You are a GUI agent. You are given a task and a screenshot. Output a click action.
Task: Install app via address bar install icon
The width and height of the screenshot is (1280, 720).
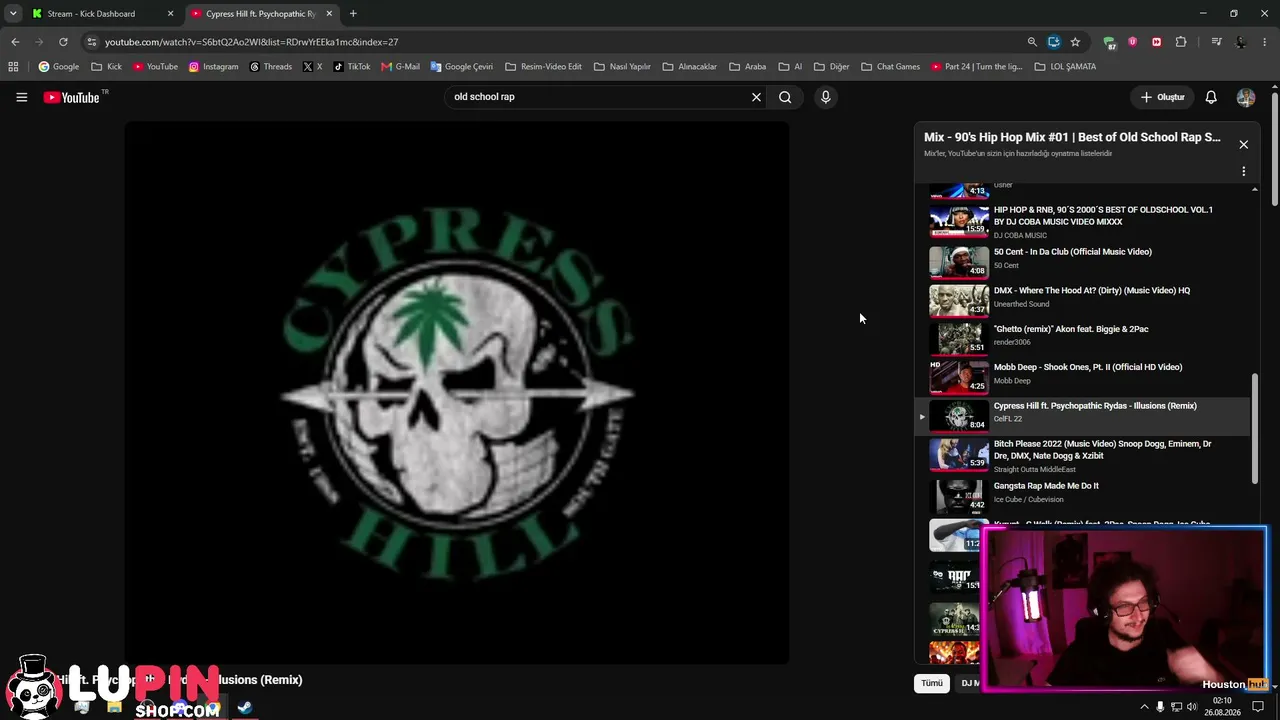click(1054, 42)
